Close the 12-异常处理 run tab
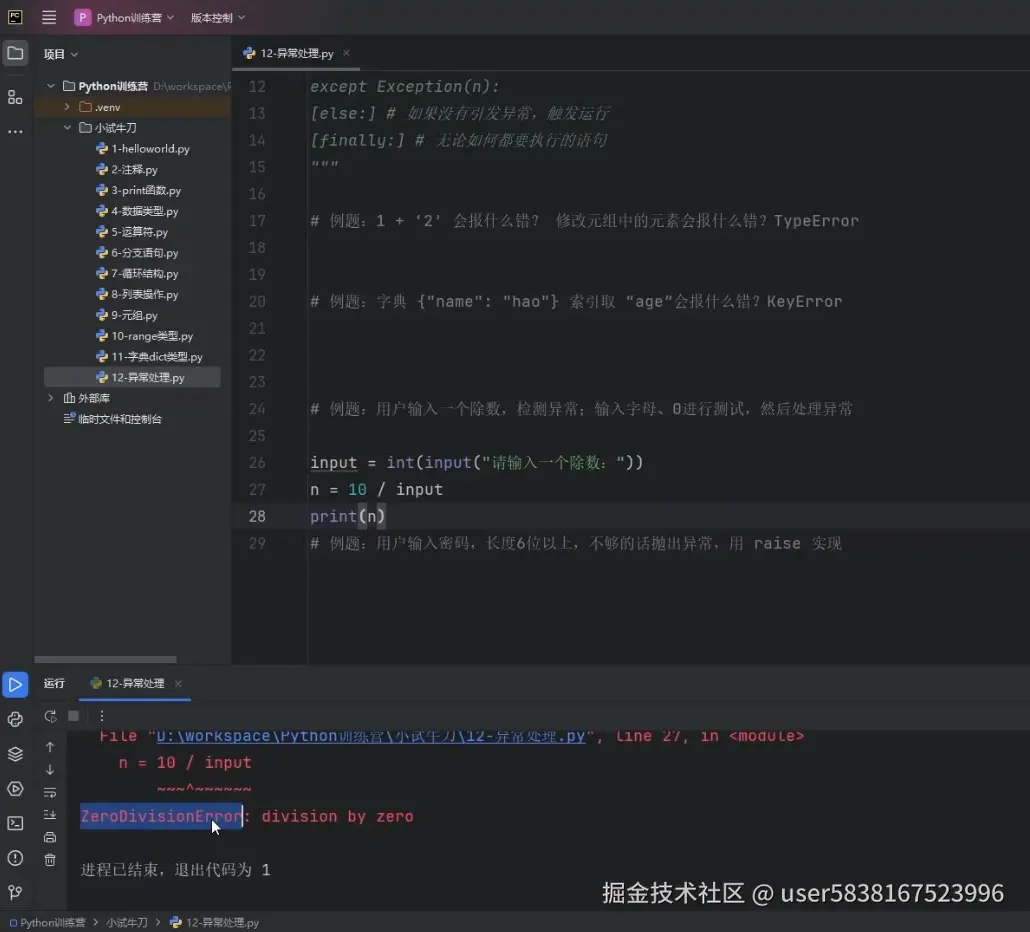1030x932 pixels. coord(178,683)
